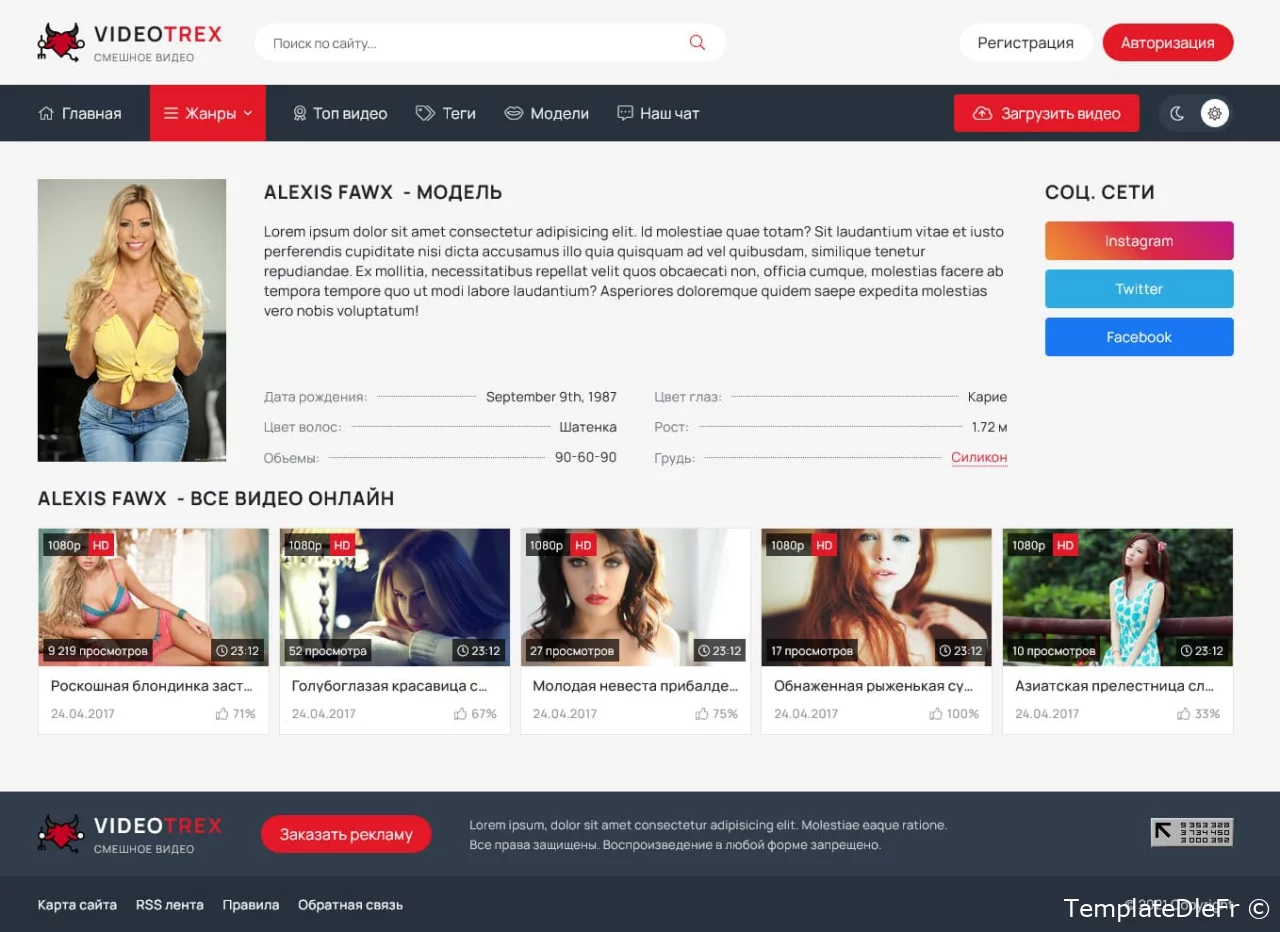This screenshot has width=1280, height=932.
Task: Click the Загрузить видео upload button
Action: pyautogui.click(x=1046, y=114)
